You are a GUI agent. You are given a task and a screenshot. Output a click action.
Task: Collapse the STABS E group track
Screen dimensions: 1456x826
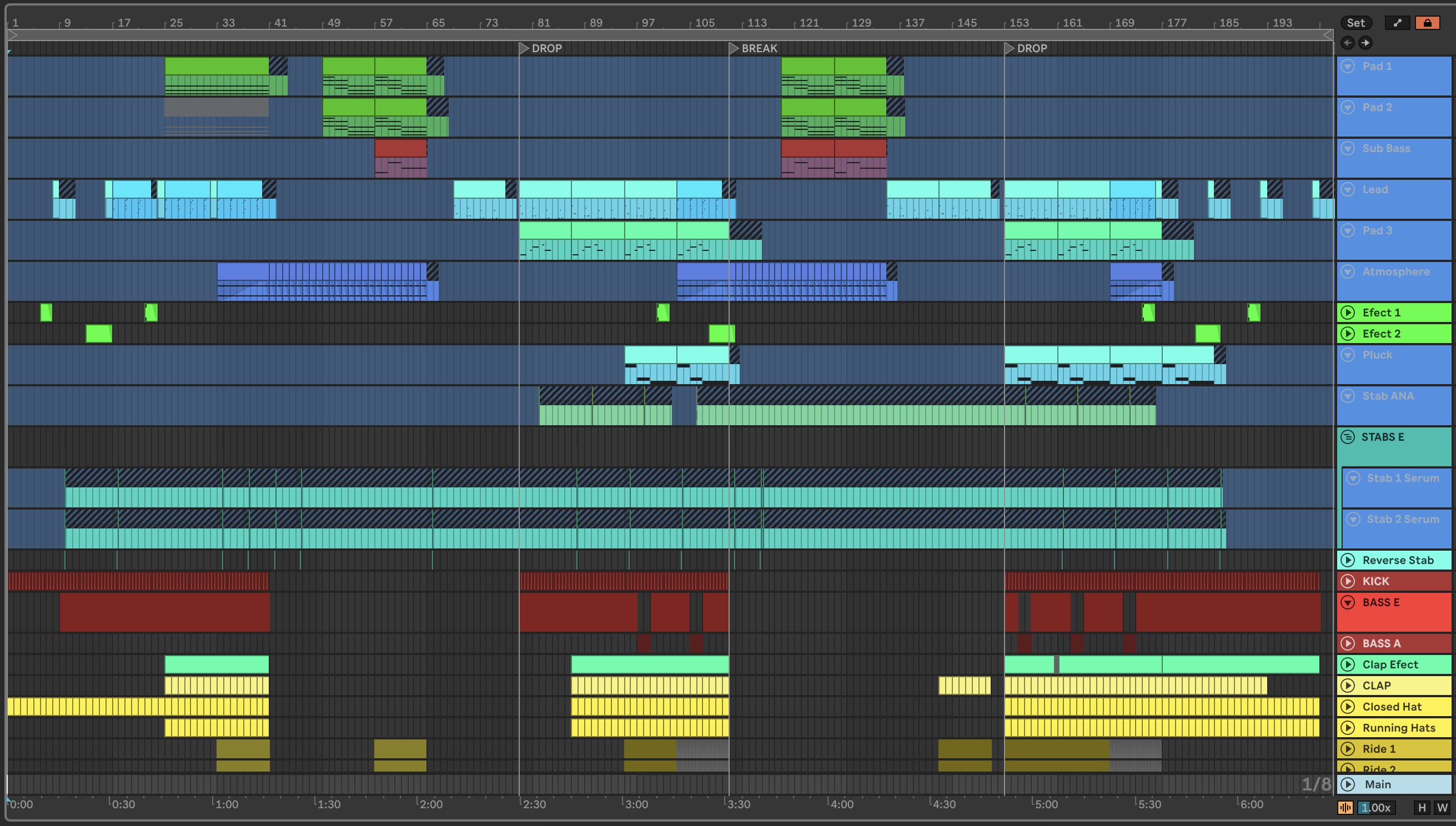click(1348, 437)
